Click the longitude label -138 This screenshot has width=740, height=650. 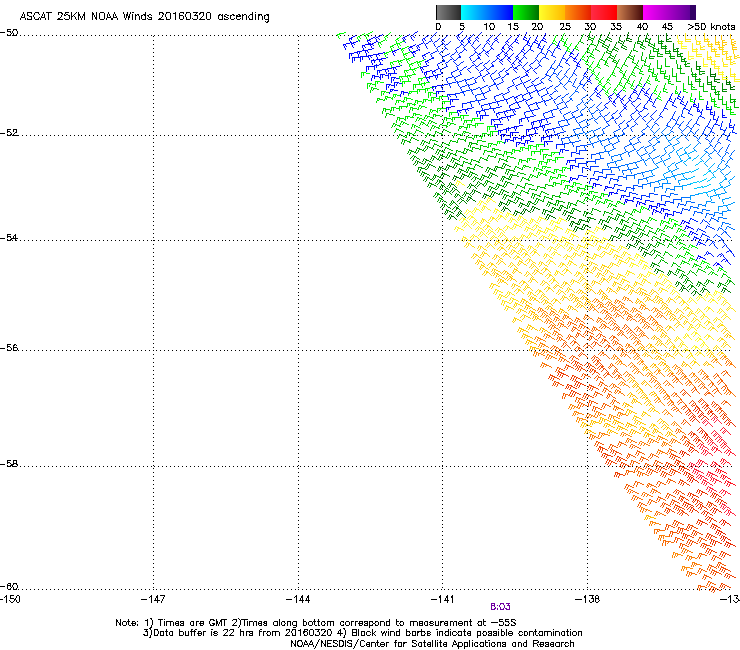tap(588, 599)
